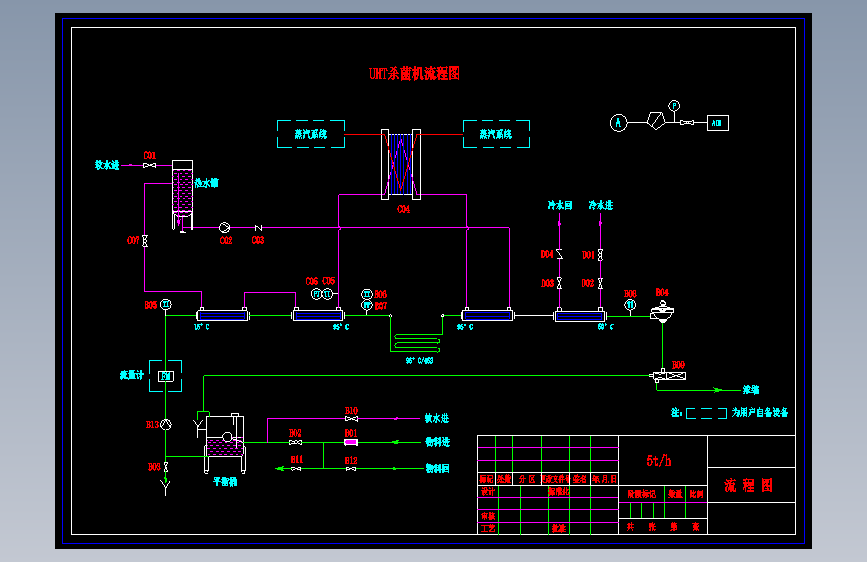Click the 物料进 label
867x562 pixels.
click(437, 442)
